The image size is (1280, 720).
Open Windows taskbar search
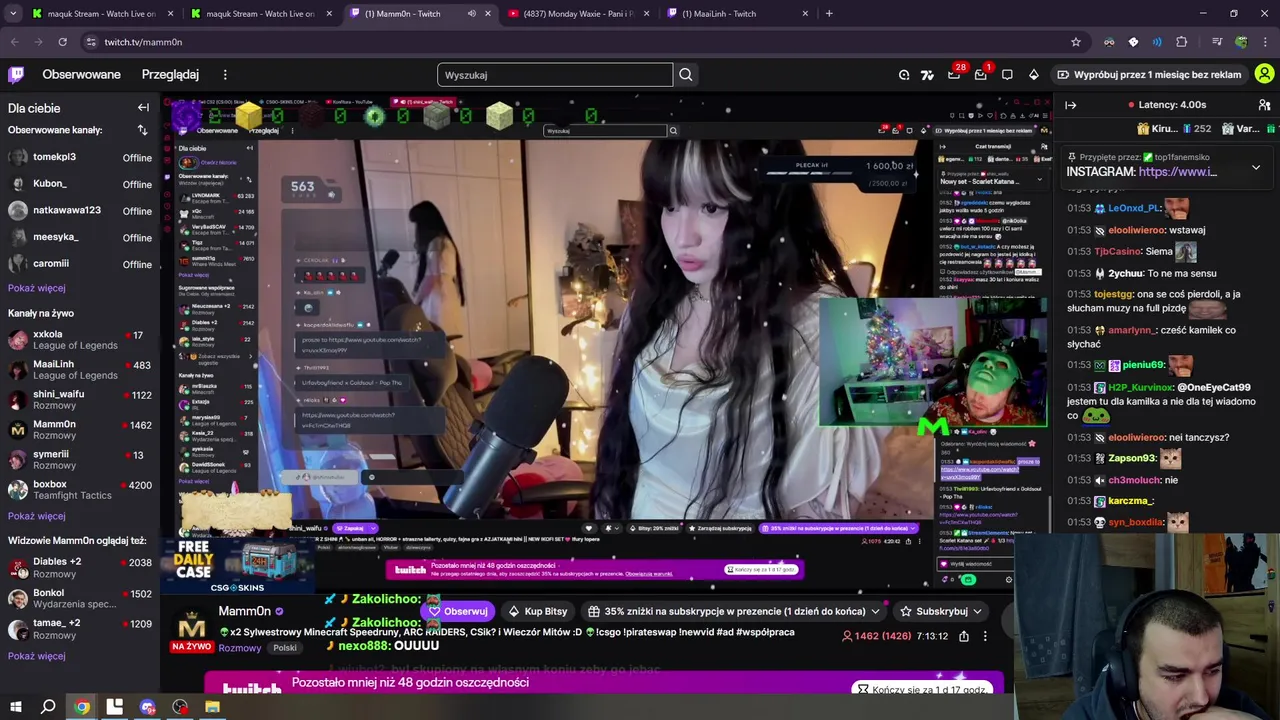[48, 707]
